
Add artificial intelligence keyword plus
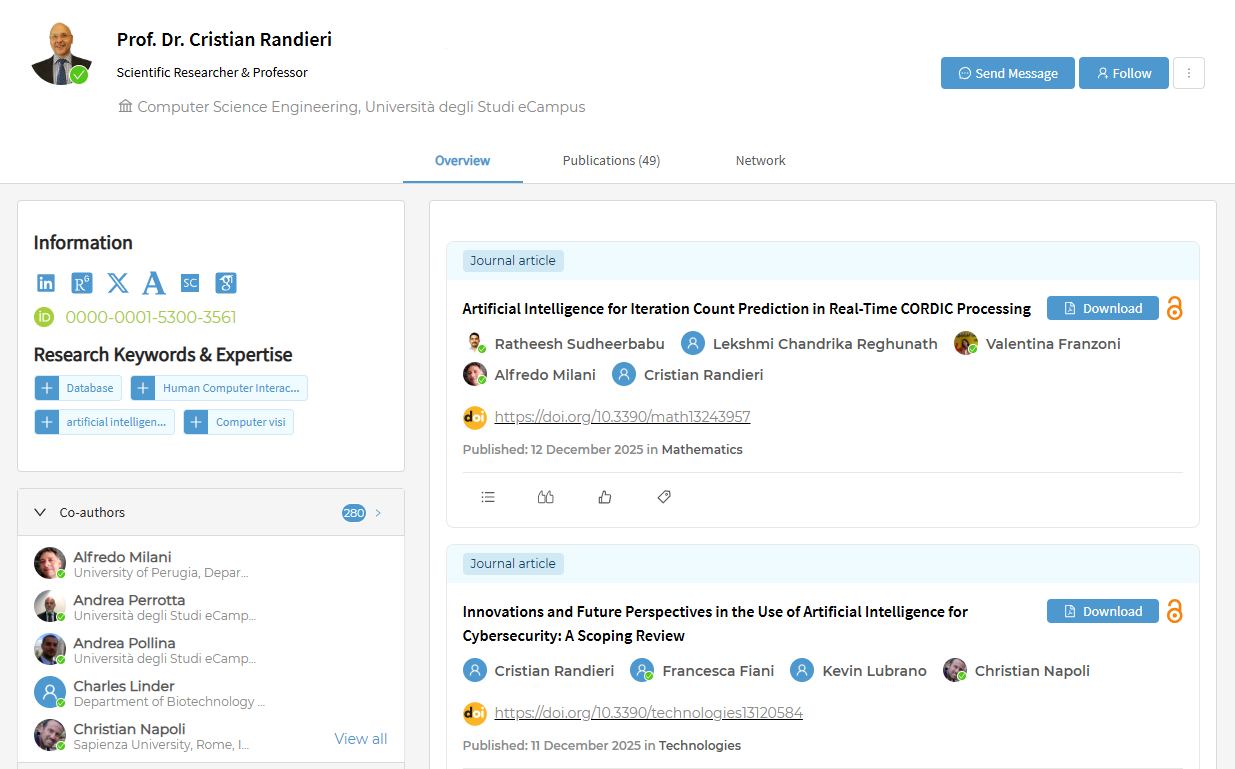47,422
